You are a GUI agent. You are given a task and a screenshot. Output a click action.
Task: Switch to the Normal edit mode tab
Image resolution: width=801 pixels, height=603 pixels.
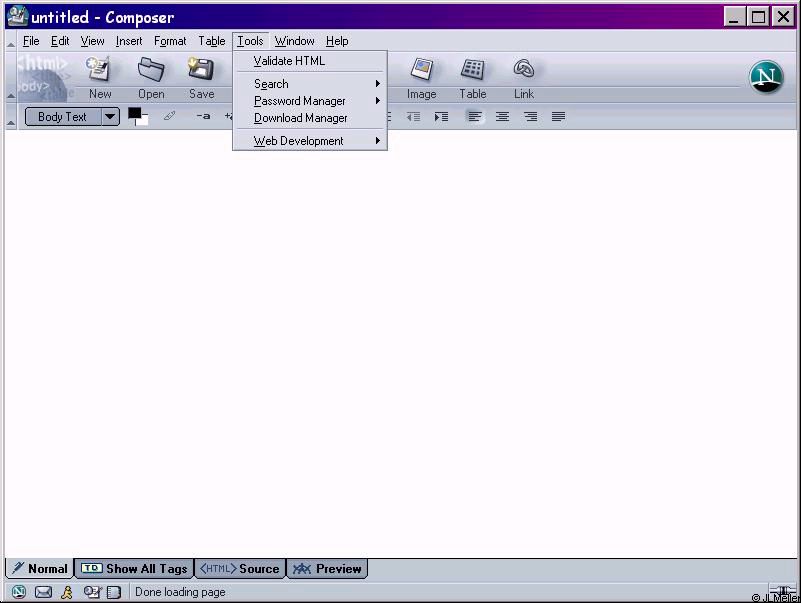[40, 568]
